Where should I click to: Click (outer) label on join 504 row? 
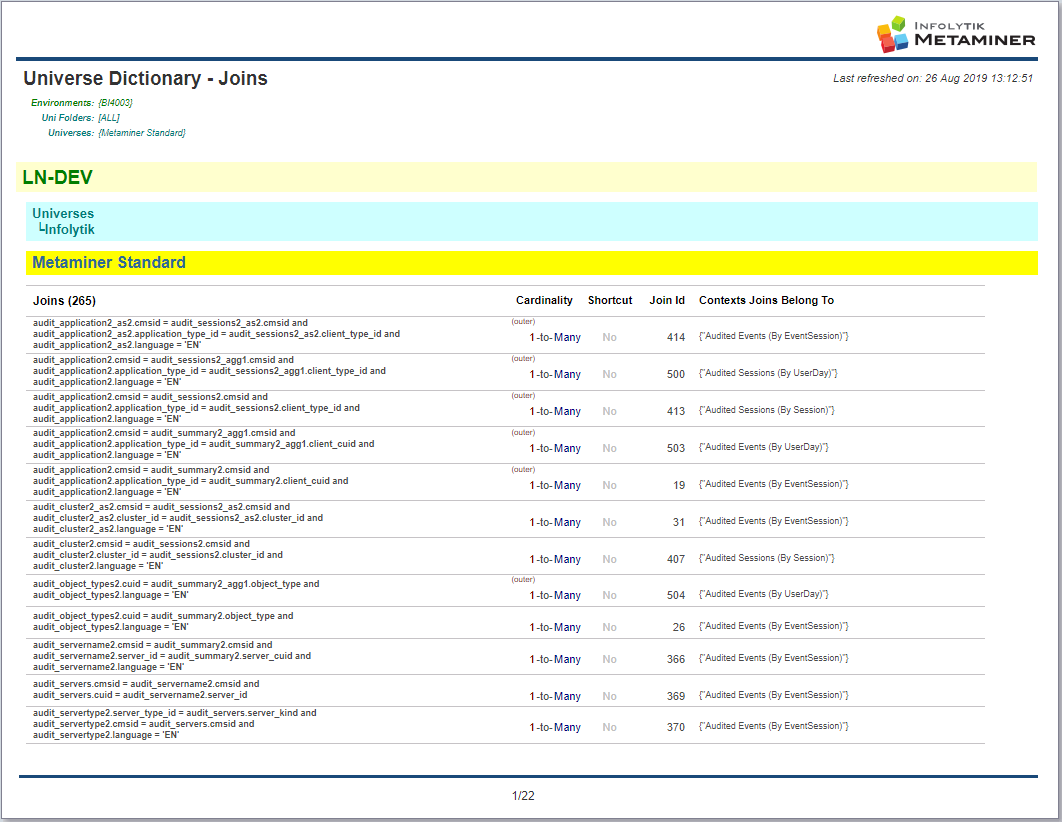coord(523,580)
